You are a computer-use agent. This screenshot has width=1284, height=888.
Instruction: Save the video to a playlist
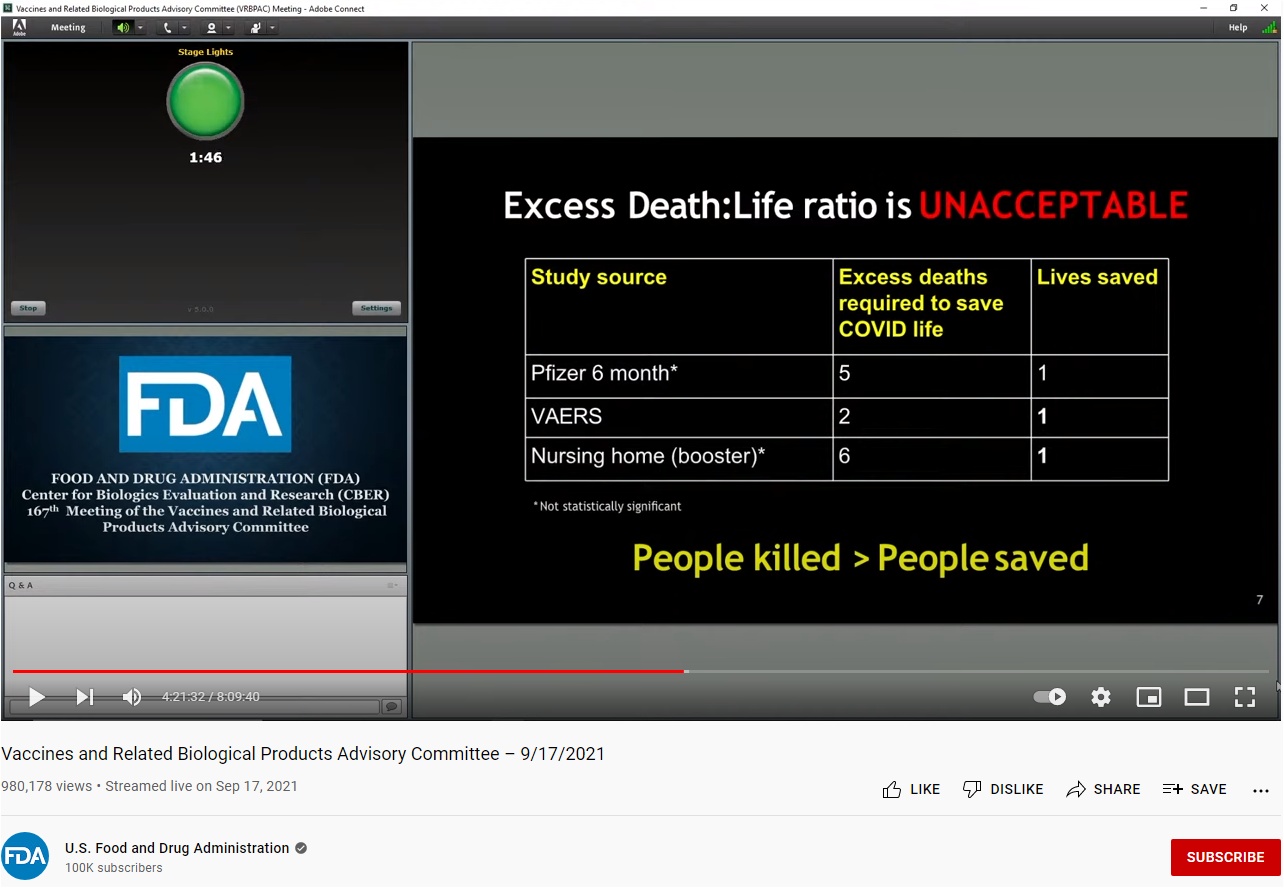[1195, 789]
